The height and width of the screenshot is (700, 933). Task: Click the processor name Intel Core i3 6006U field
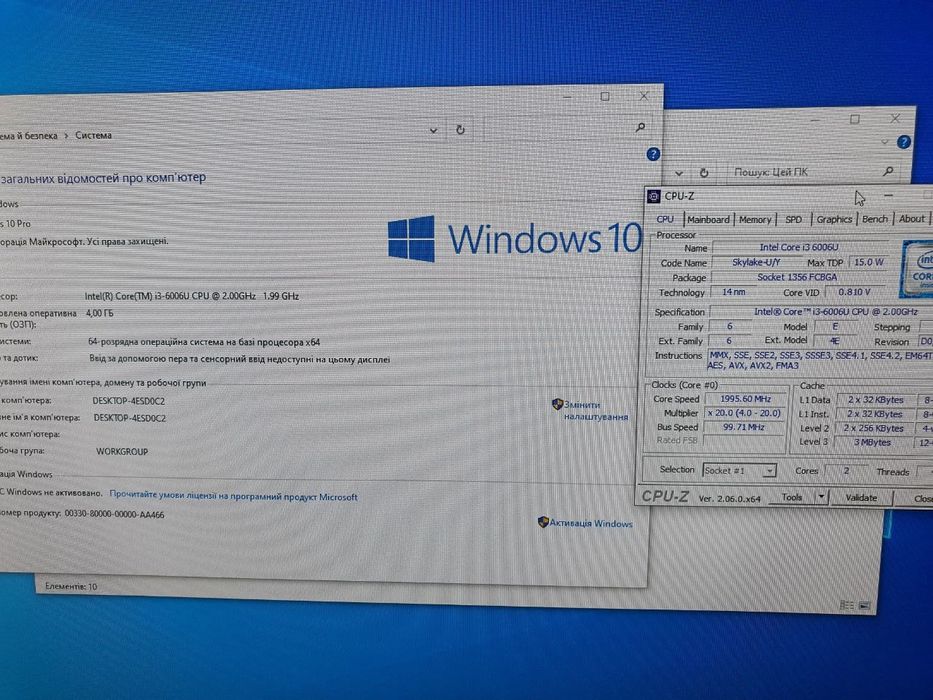(x=801, y=246)
